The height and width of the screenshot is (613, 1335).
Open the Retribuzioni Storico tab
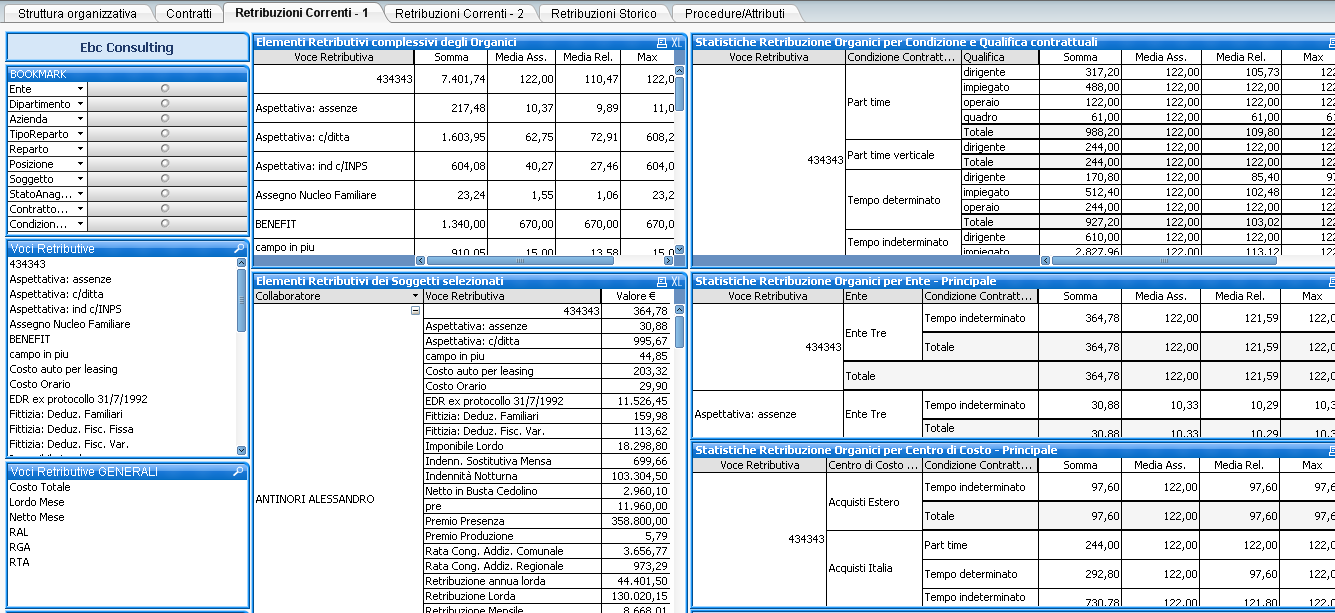tap(604, 14)
